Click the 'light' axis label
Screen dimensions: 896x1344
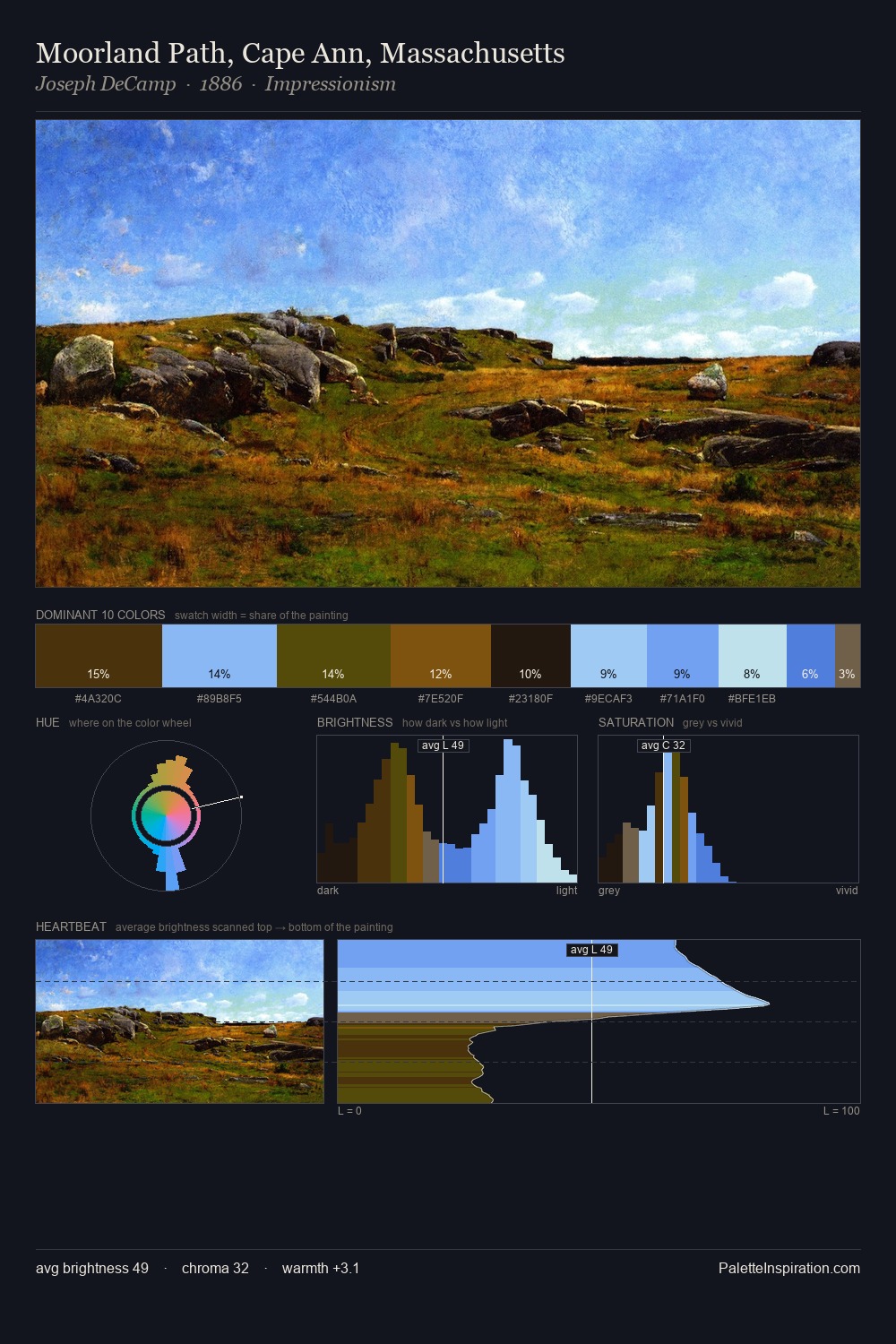566,891
